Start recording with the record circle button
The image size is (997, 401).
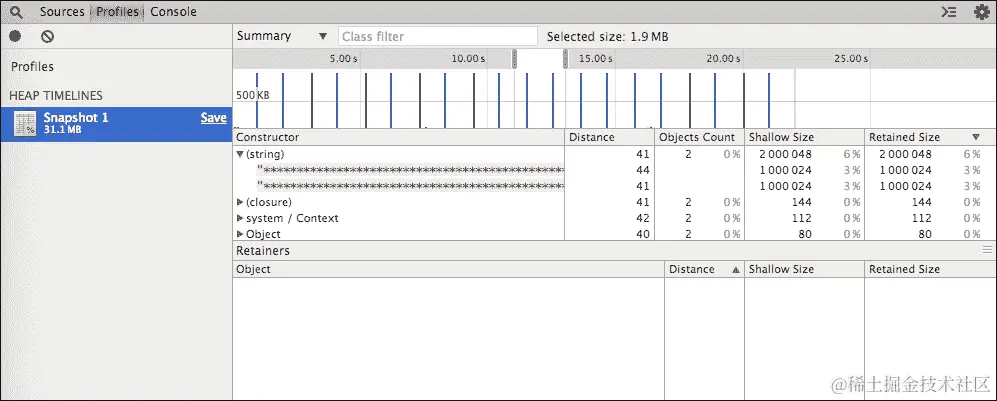(15, 36)
